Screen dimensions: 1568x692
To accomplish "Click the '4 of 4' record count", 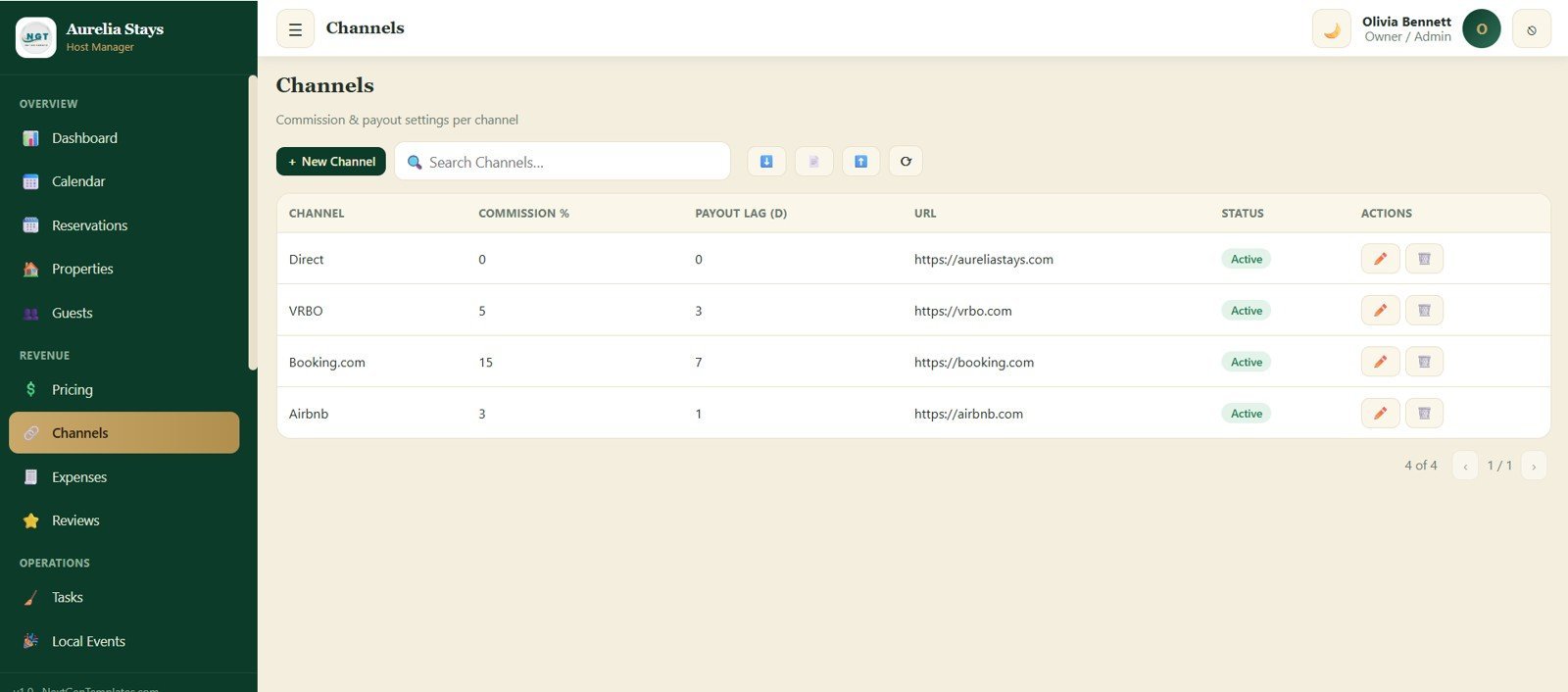I will click(x=1421, y=466).
